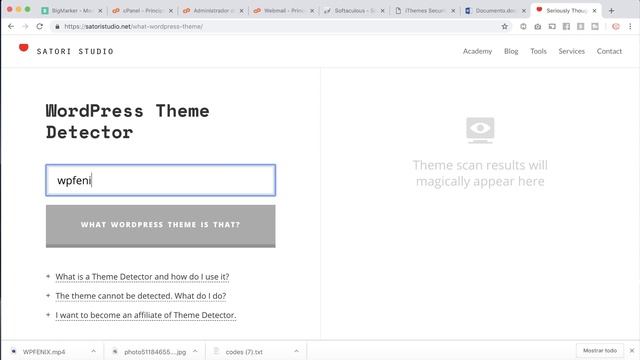Click Mostrar todo downloads button

coord(600,351)
